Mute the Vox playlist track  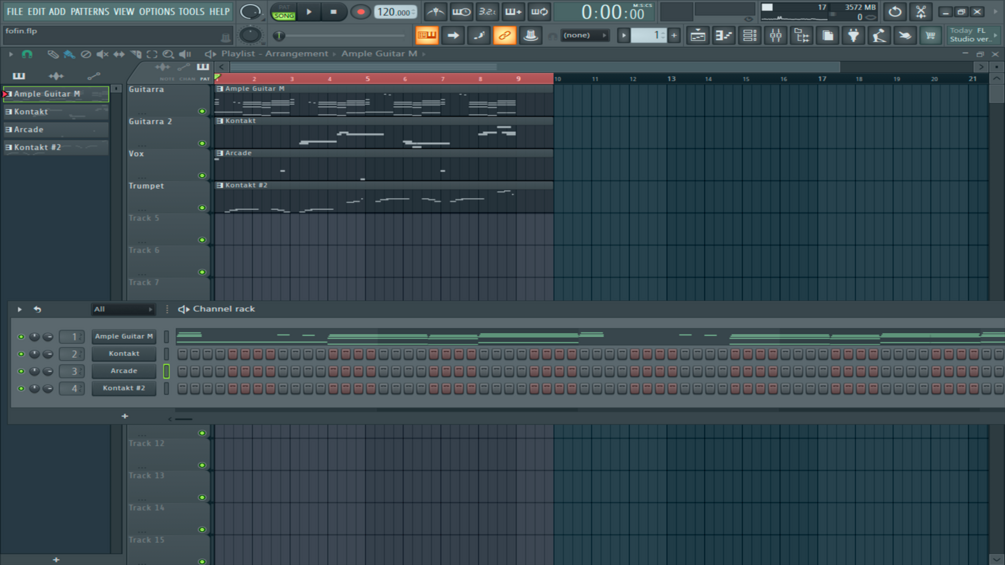pyautogui.click(x=202, y=176)
